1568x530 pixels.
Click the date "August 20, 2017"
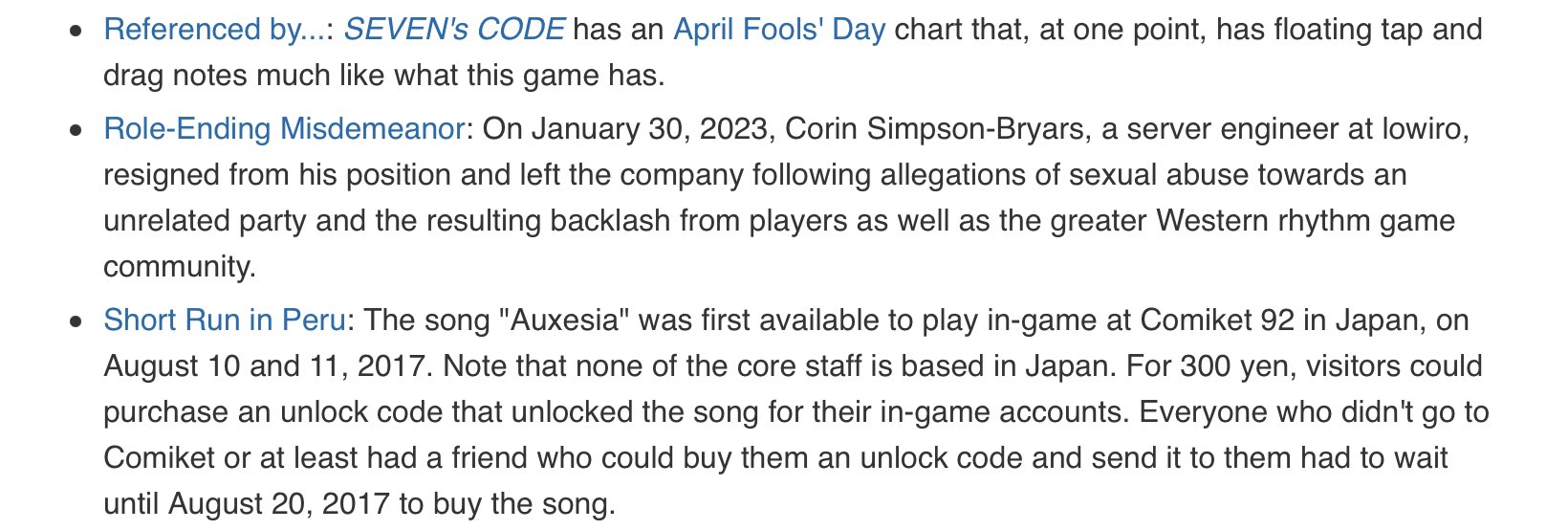279,504
